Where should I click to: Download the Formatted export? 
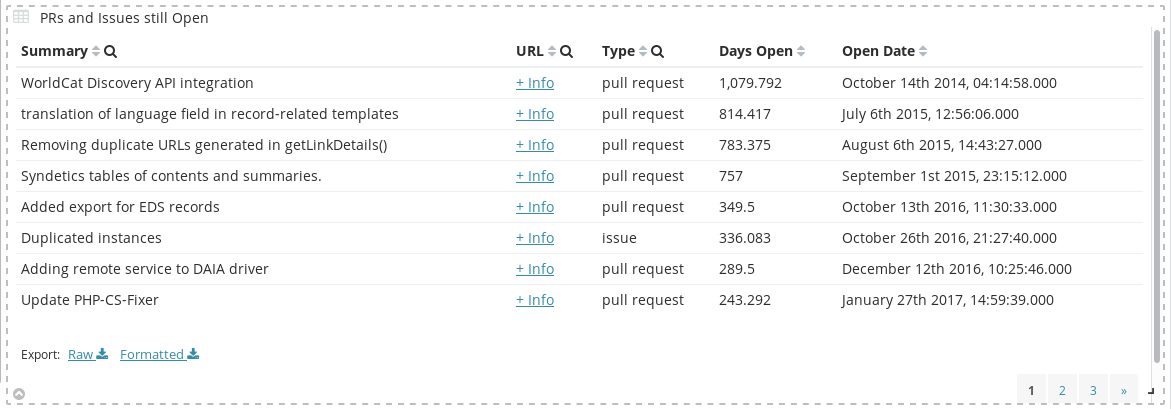click(159, 354)
